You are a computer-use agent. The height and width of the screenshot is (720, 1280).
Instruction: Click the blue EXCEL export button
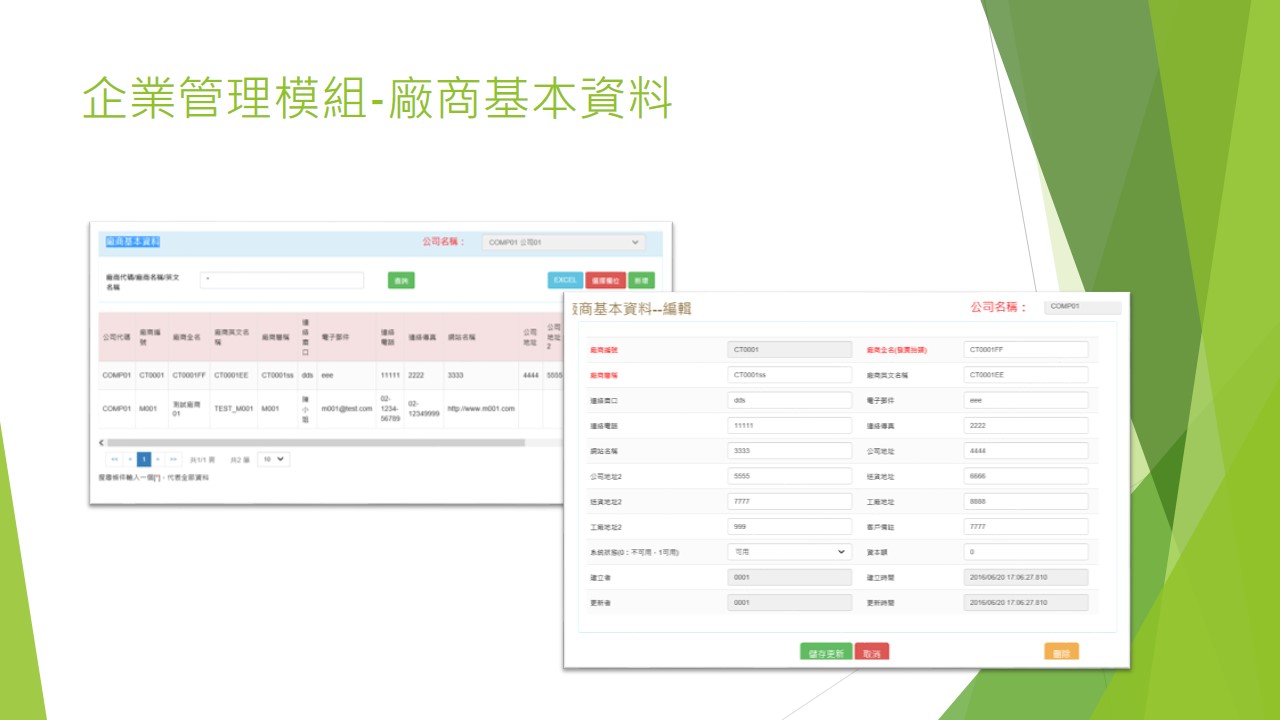[x=565, y=281]
